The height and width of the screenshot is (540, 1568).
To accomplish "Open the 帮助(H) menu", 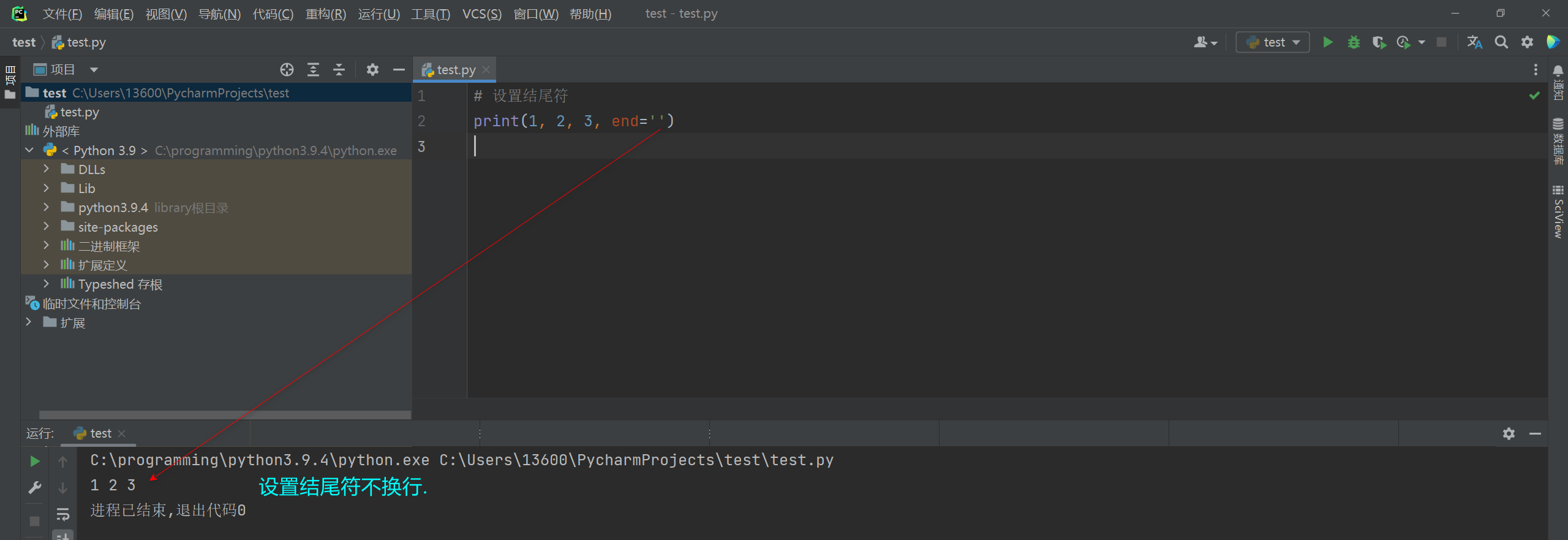I will point(590,14).
